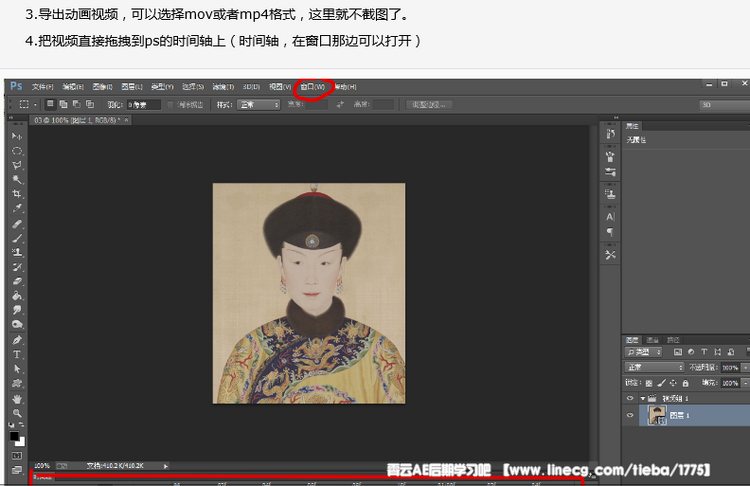Open the History panel icon
Screen dimensions: 750x486
point(610,134)
